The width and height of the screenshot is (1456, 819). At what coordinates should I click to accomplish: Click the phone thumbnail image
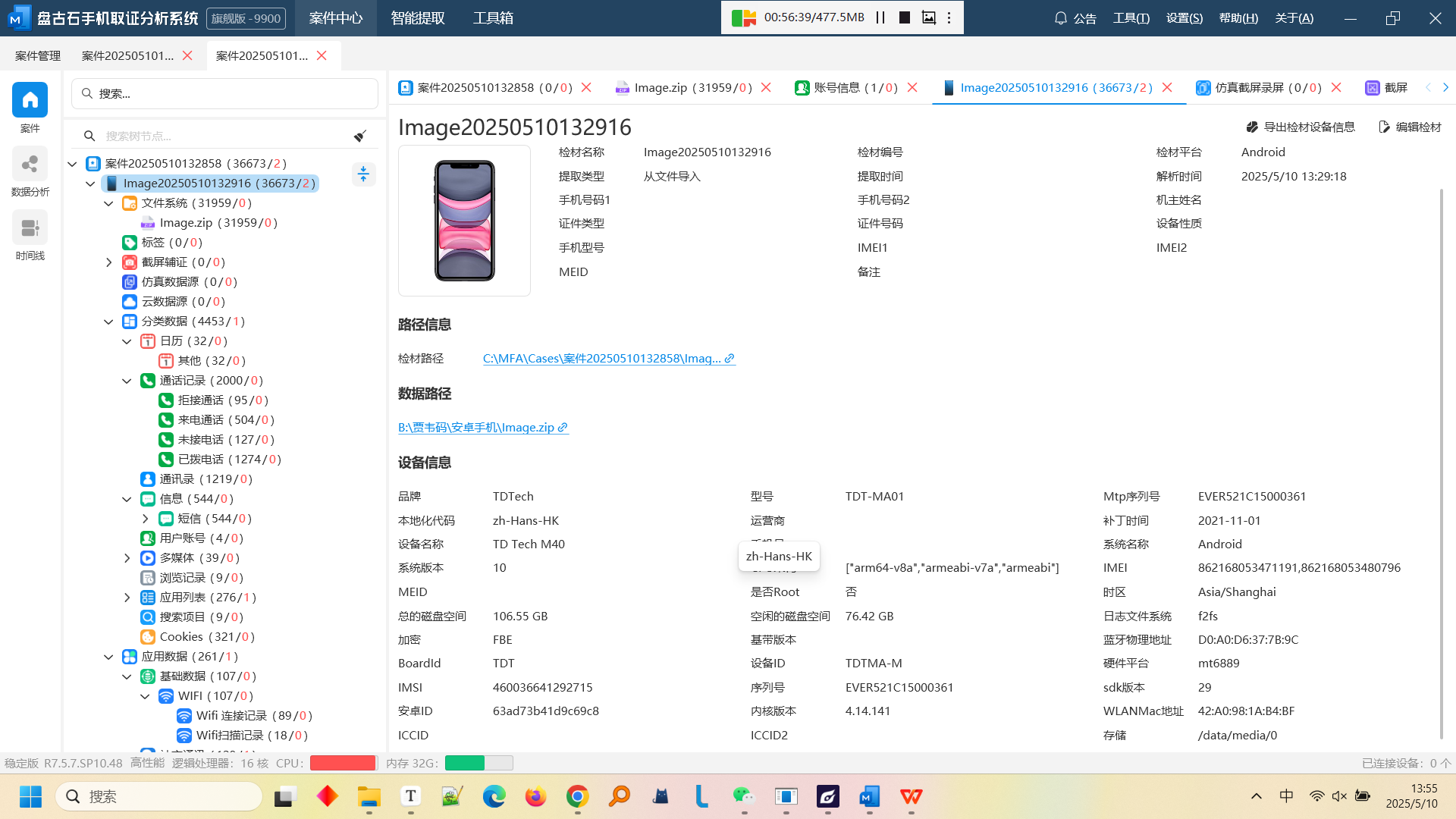pos(464,220)
